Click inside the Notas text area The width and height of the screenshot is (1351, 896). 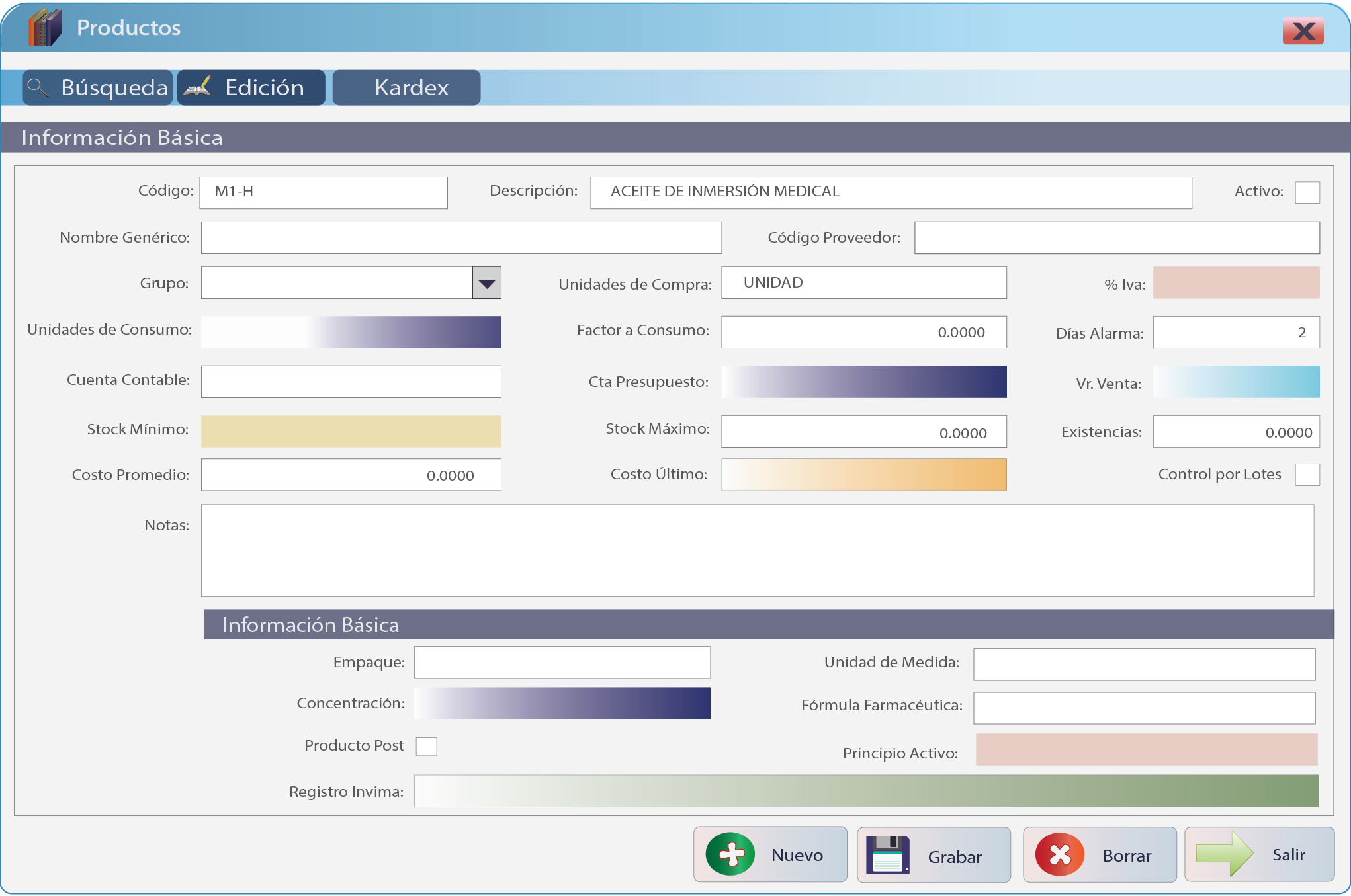[758, 551]
